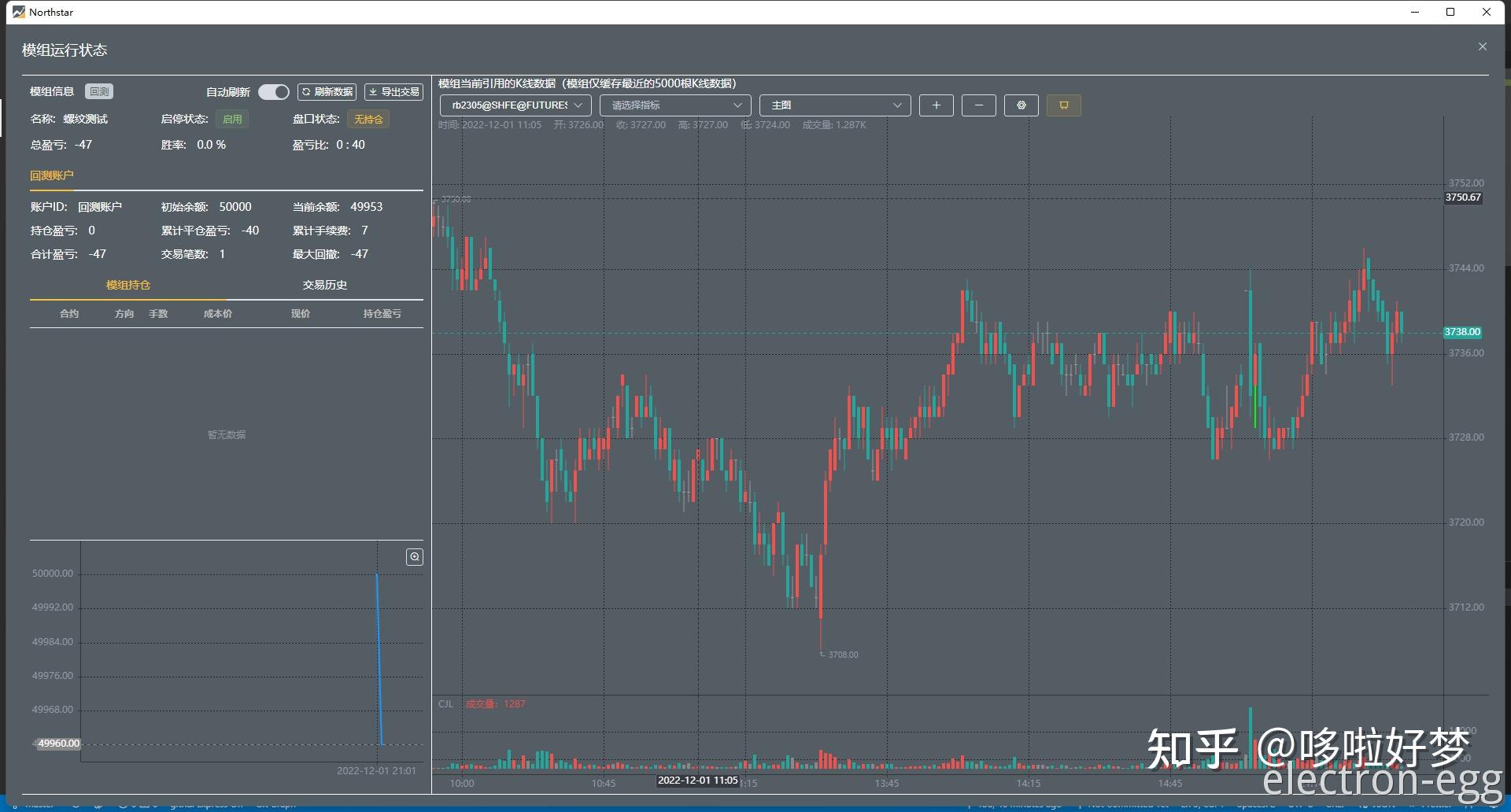Switch to the 交易历史 trade history tab

coord(324,285)
